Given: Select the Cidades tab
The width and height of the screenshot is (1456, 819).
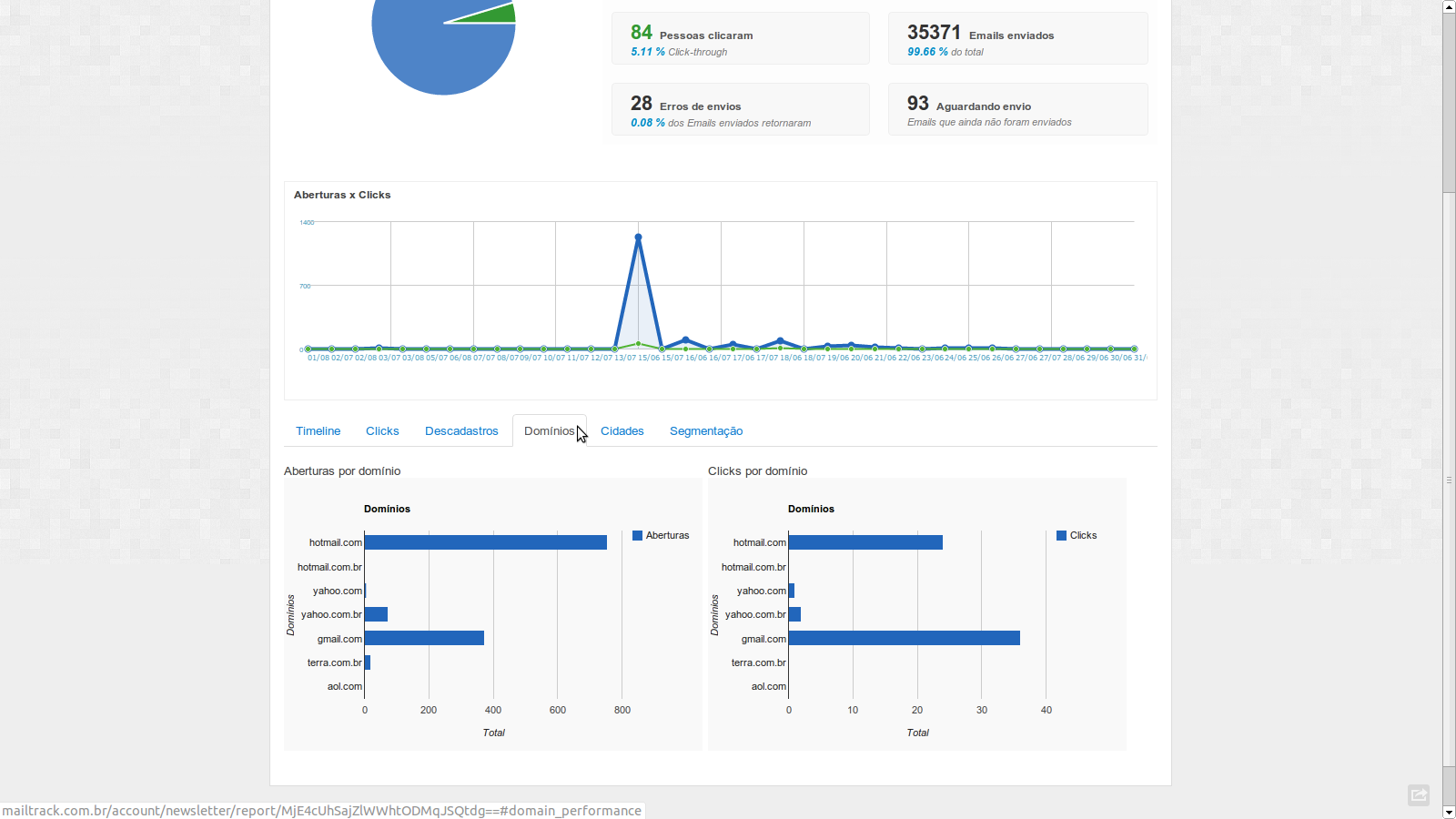Looking at the screenshot, I should point(622,430).
